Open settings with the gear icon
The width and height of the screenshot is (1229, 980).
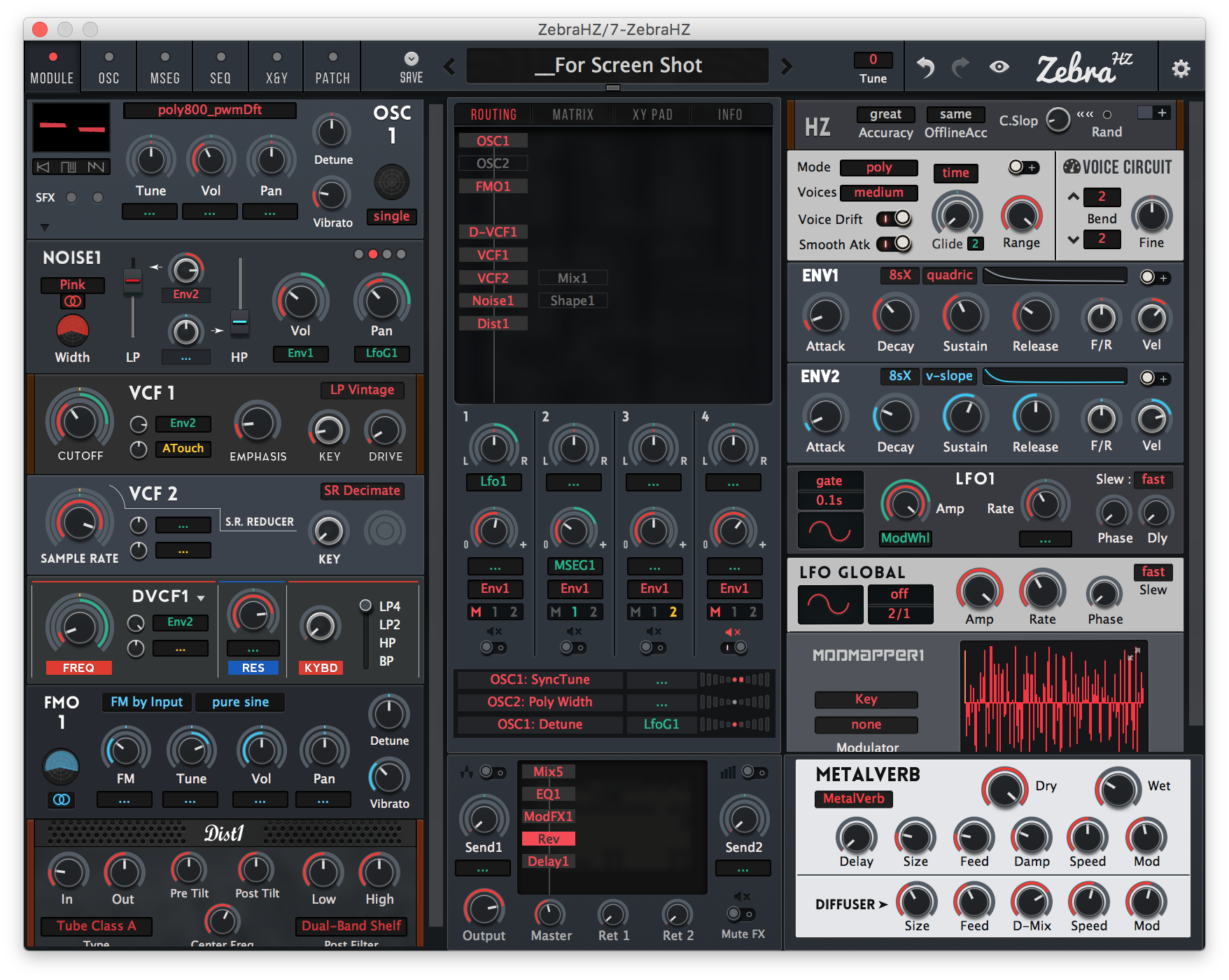1181,69
